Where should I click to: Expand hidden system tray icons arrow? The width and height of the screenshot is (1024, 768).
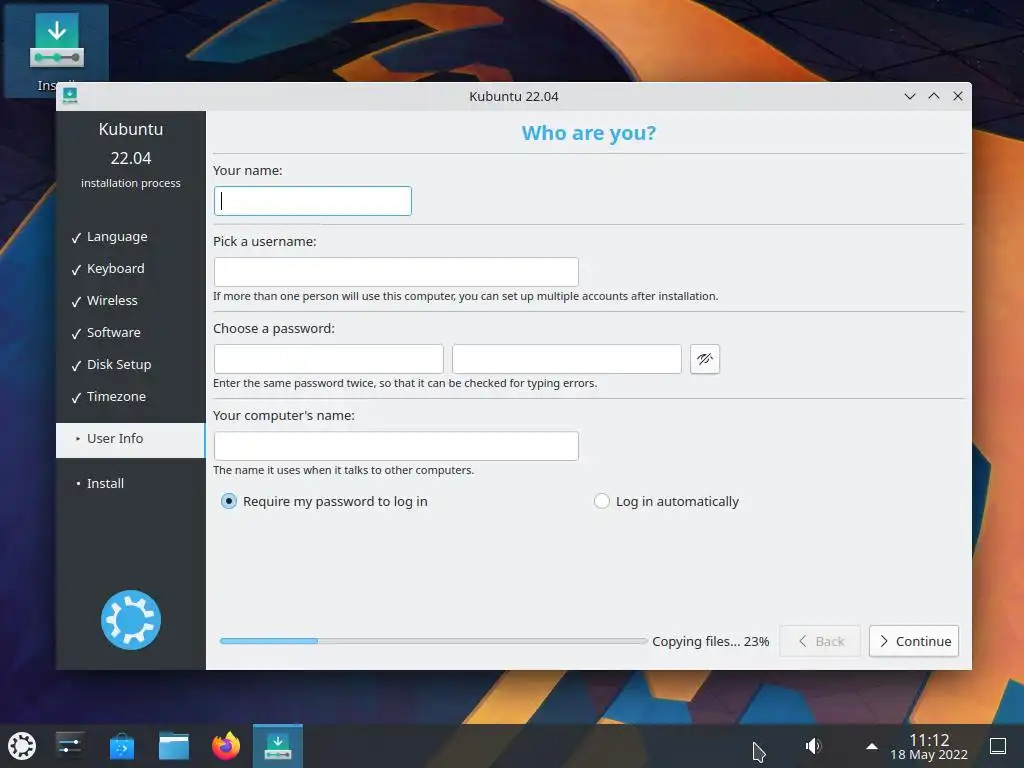(871, 746)
